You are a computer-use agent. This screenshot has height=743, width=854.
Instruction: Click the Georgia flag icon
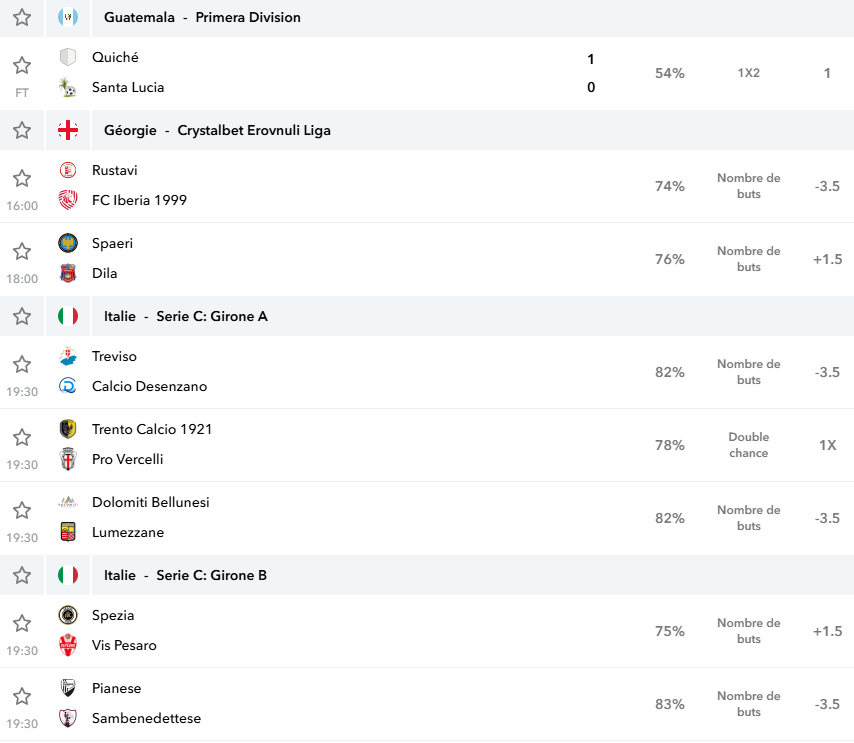(x=68, y=130)
